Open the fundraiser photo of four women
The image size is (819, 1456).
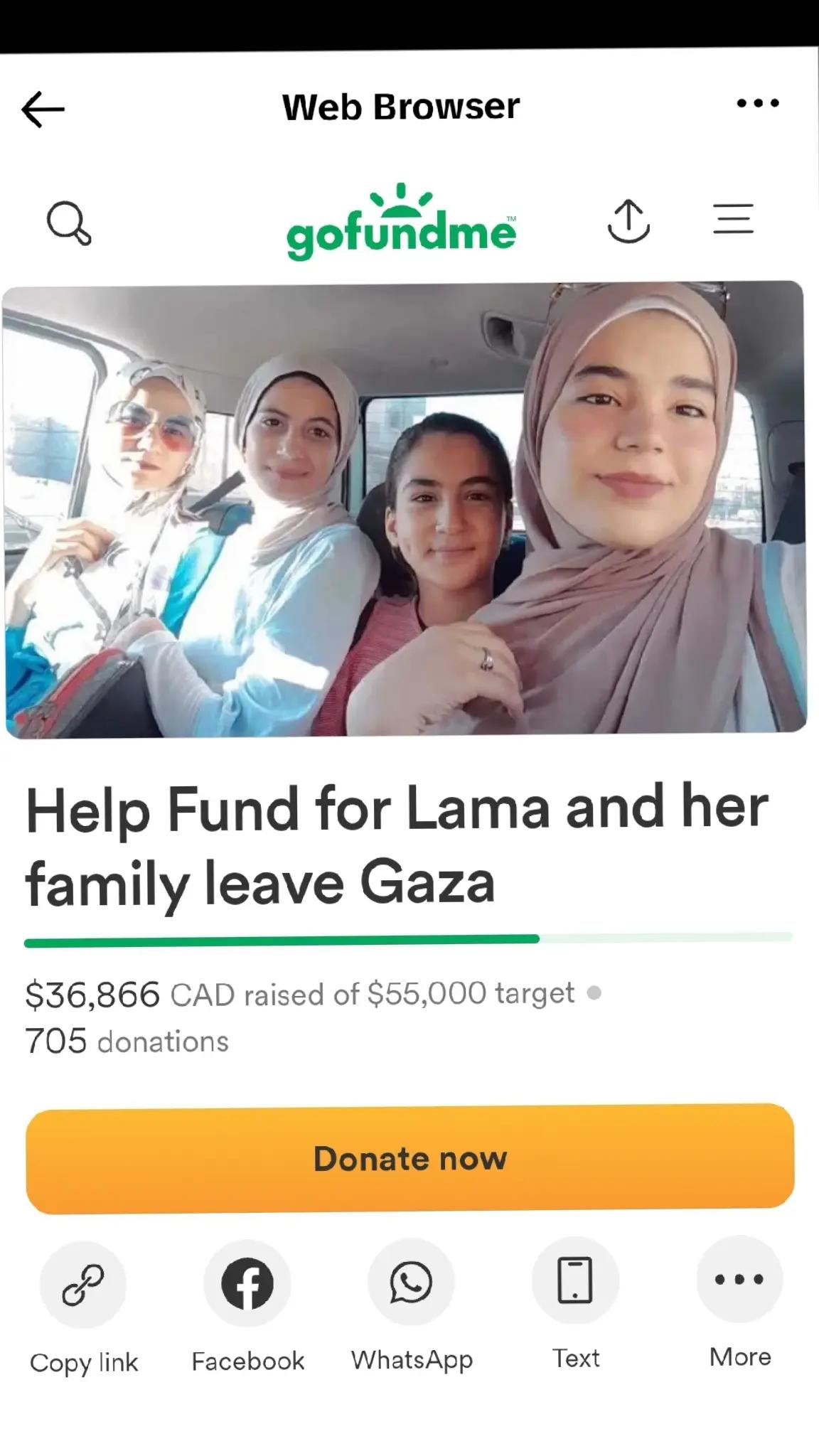click(405, 509)
